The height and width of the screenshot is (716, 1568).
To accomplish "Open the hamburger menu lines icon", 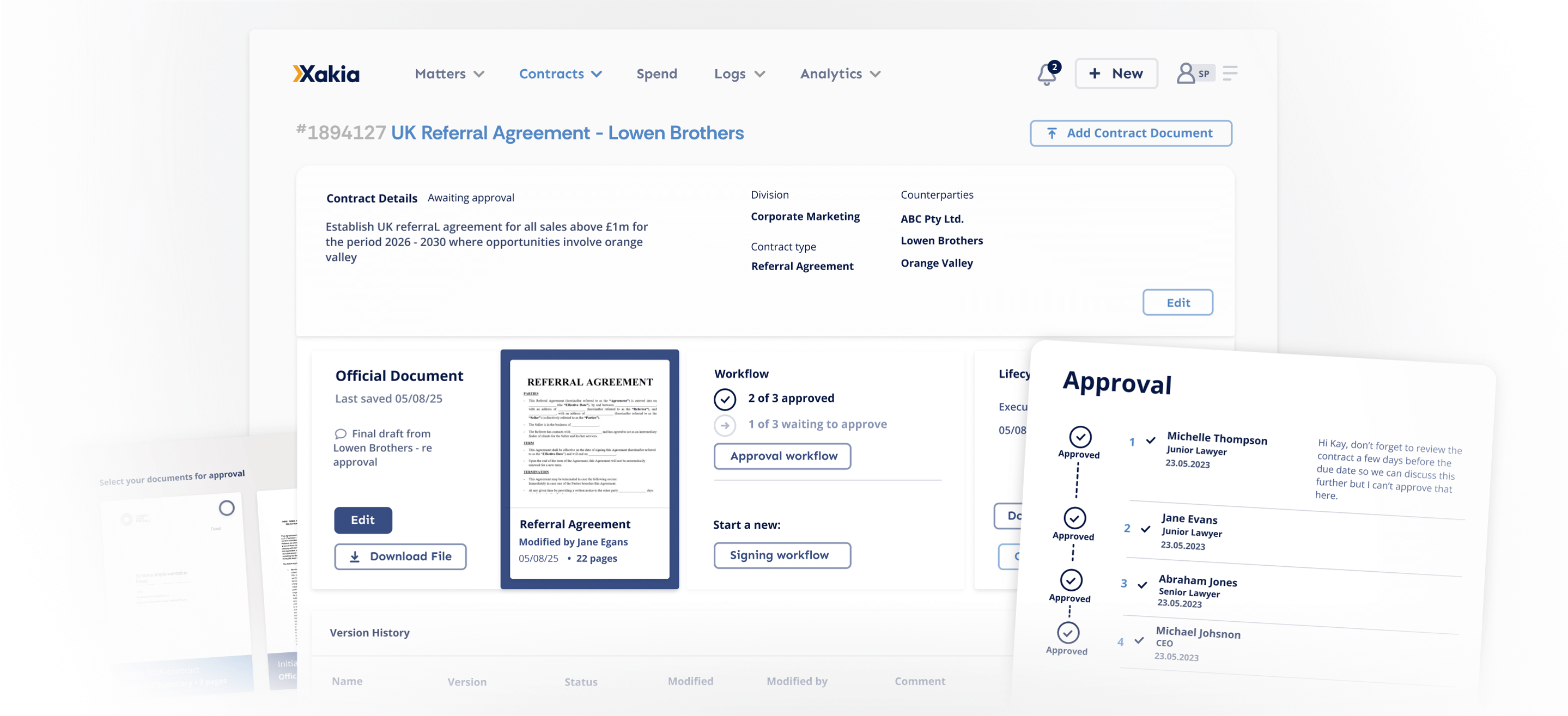I will 1230,74.
